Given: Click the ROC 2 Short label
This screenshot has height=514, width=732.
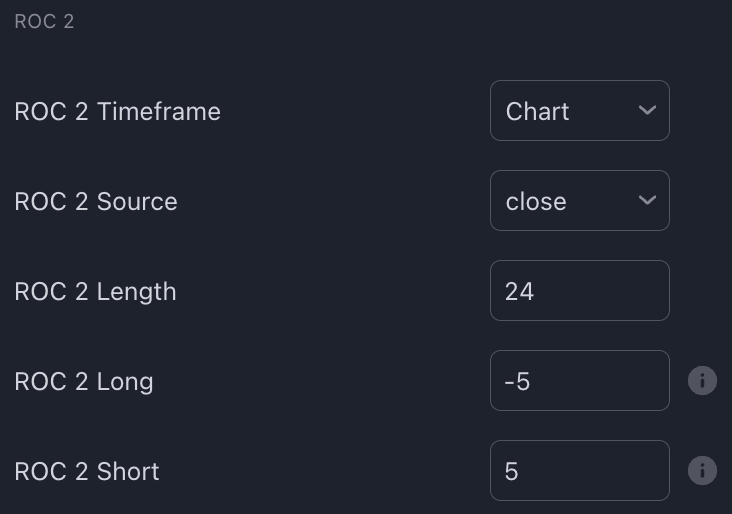Looking at the screenshot, I should tap(87, 471).
